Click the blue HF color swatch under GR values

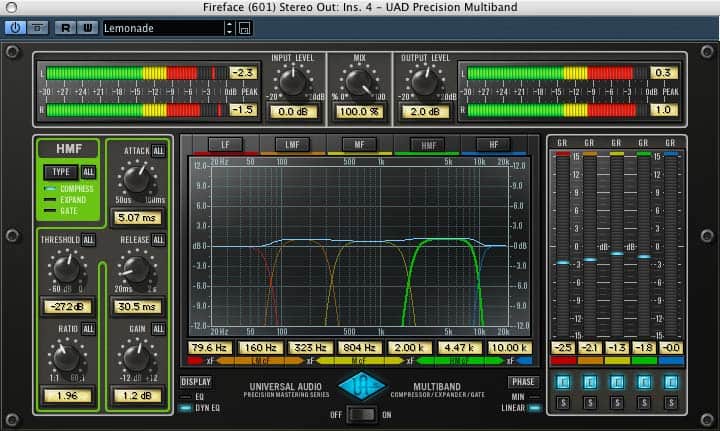click(x=671, y=361)
